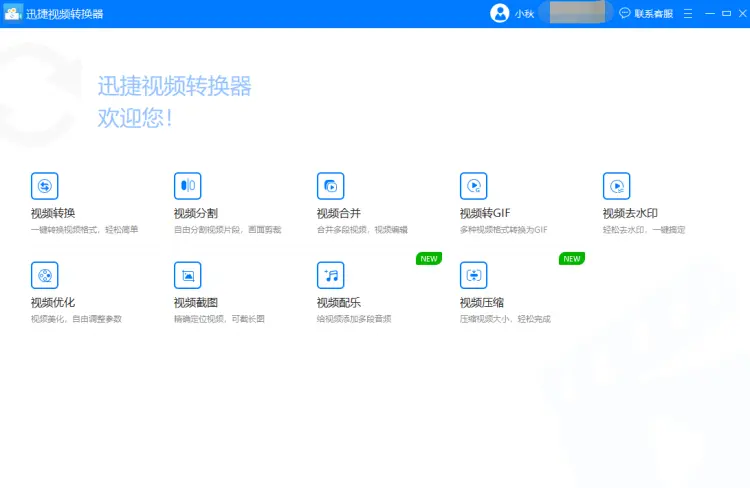The height and width of the screenshot is (488, 750).
Task: Click the user avatar icon in title bar
Action: pos(500,13)
